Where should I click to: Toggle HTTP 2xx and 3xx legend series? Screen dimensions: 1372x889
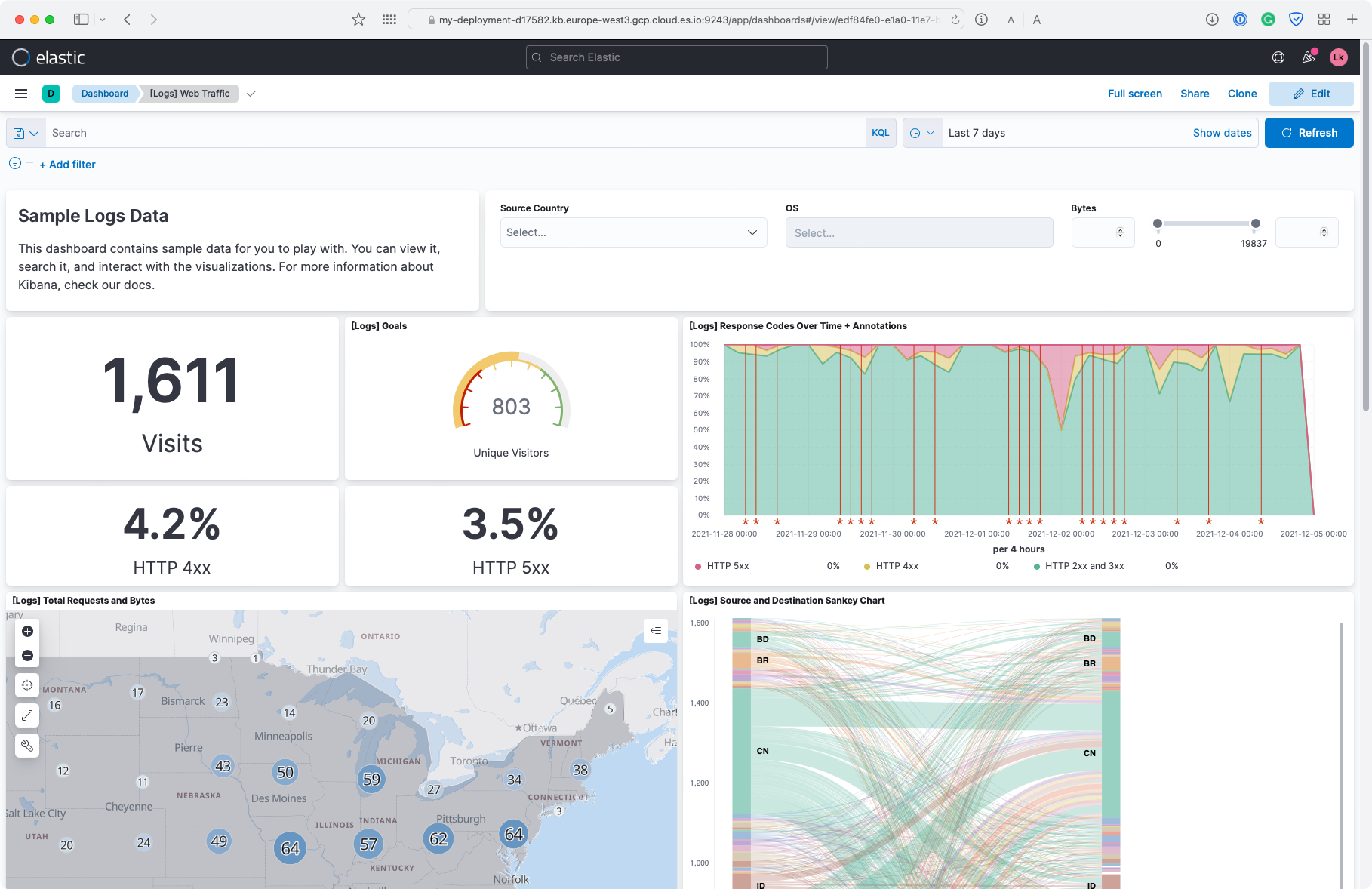(x=1083, y=566)
